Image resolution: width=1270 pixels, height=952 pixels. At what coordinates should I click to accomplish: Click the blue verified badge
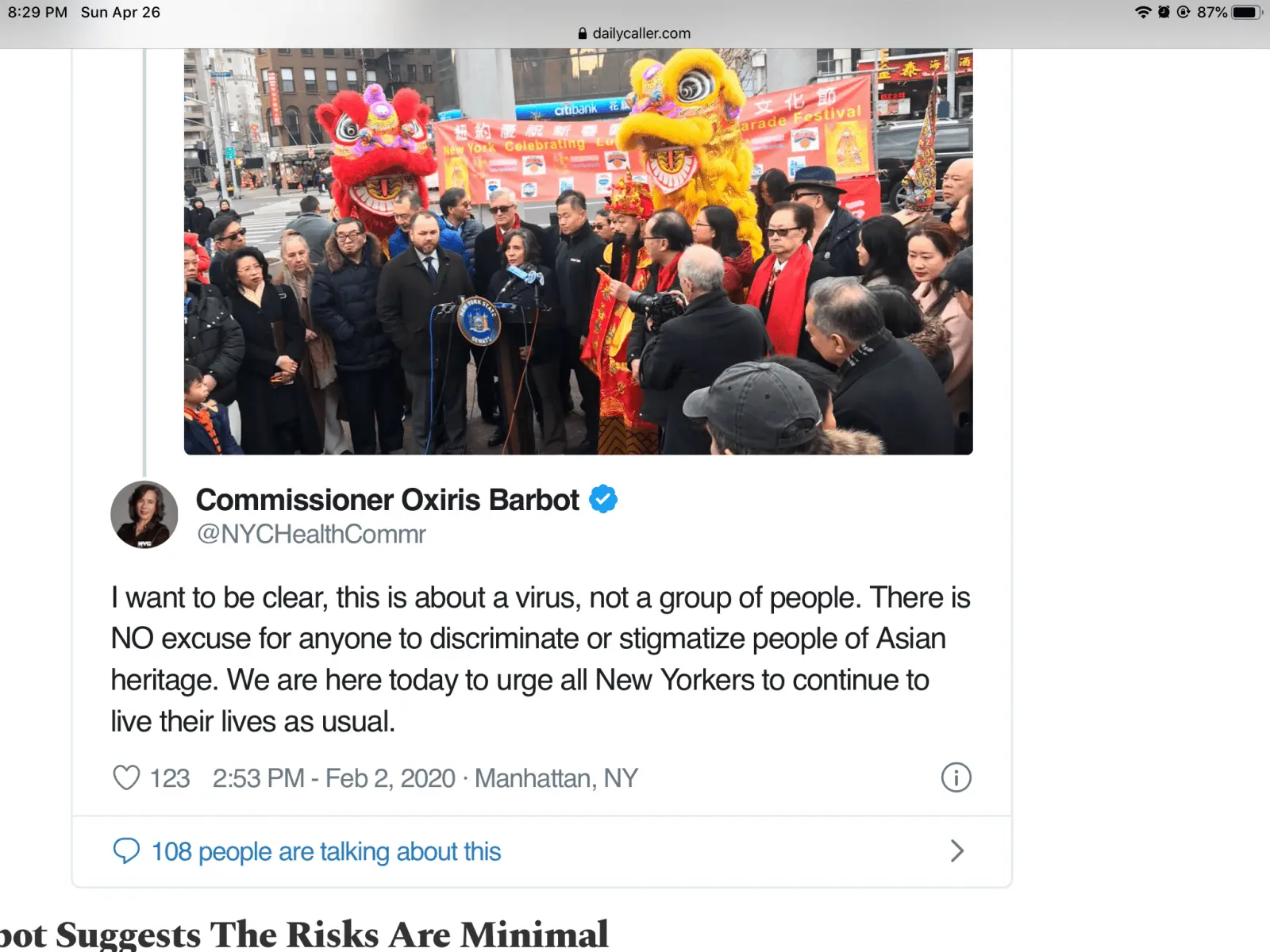(603, 499)
